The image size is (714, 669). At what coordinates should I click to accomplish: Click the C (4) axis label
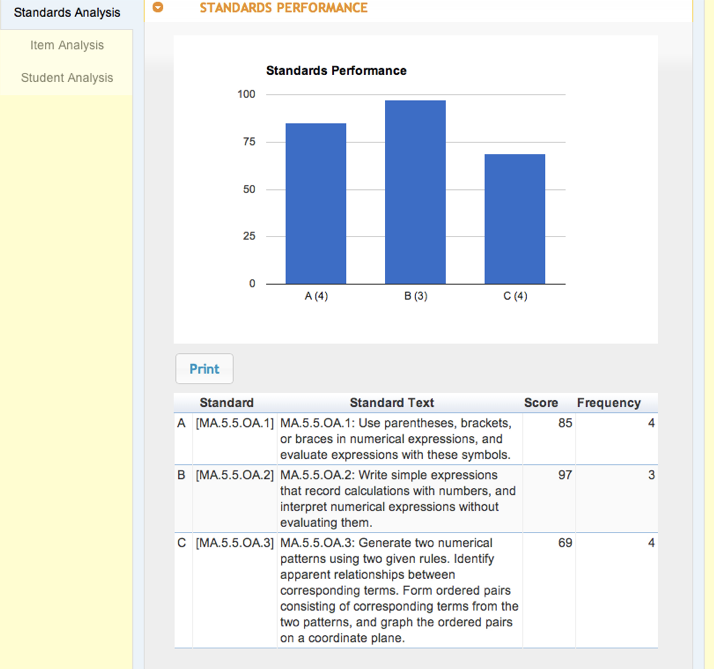click(515, 296)
